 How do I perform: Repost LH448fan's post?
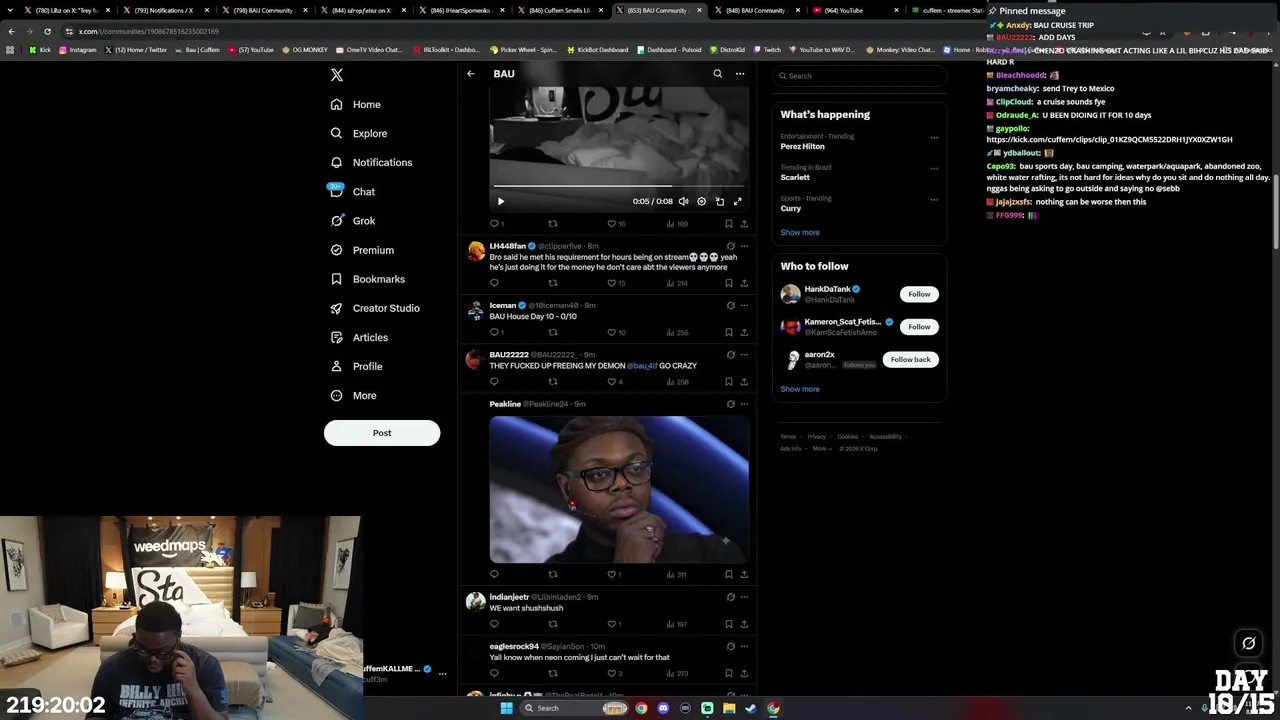pyautogui.click(x=552, y=283)
